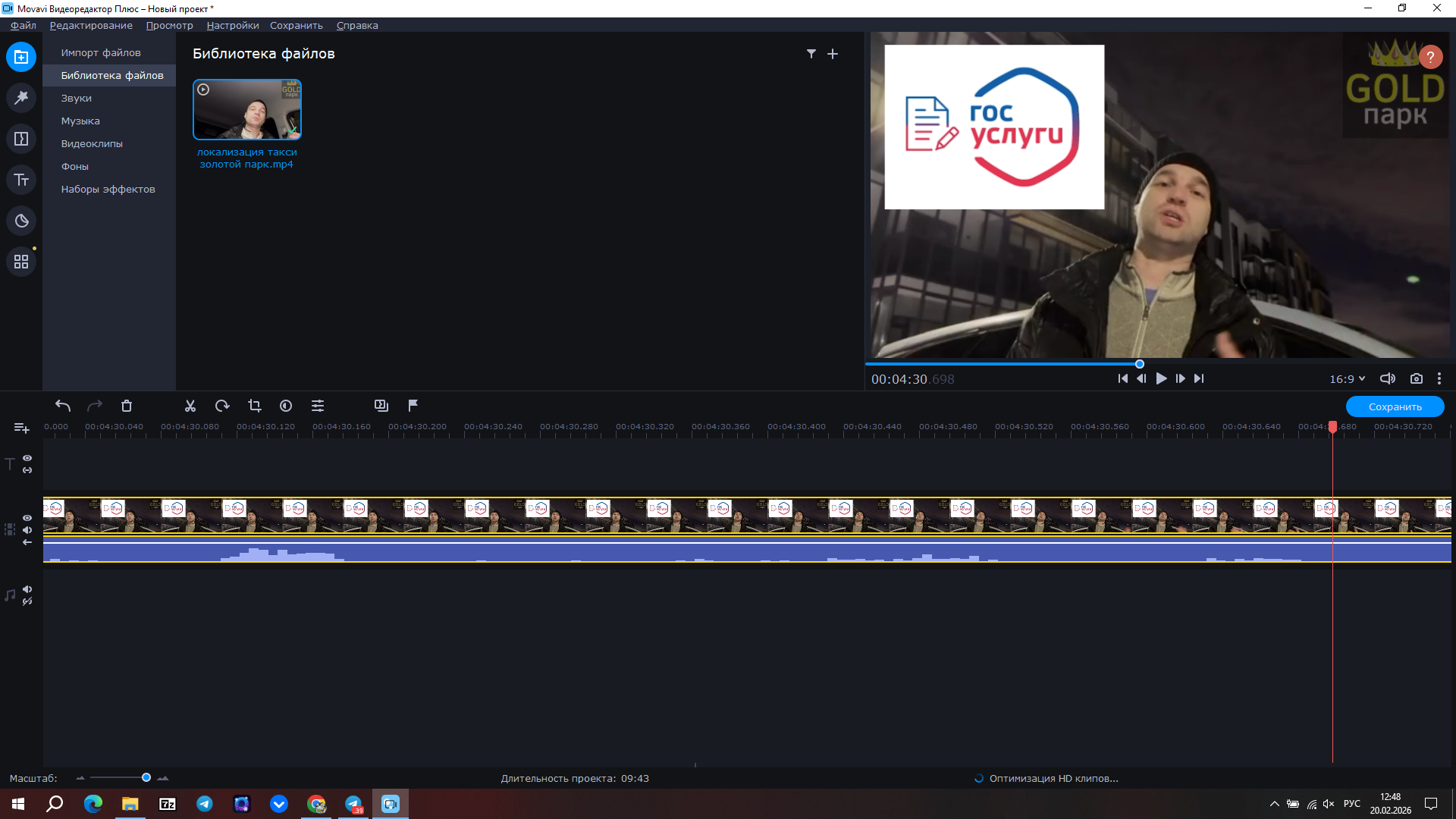Open the library filter funnel menu
This screenshot has width=1456, height=819.
tap(811, 54)
